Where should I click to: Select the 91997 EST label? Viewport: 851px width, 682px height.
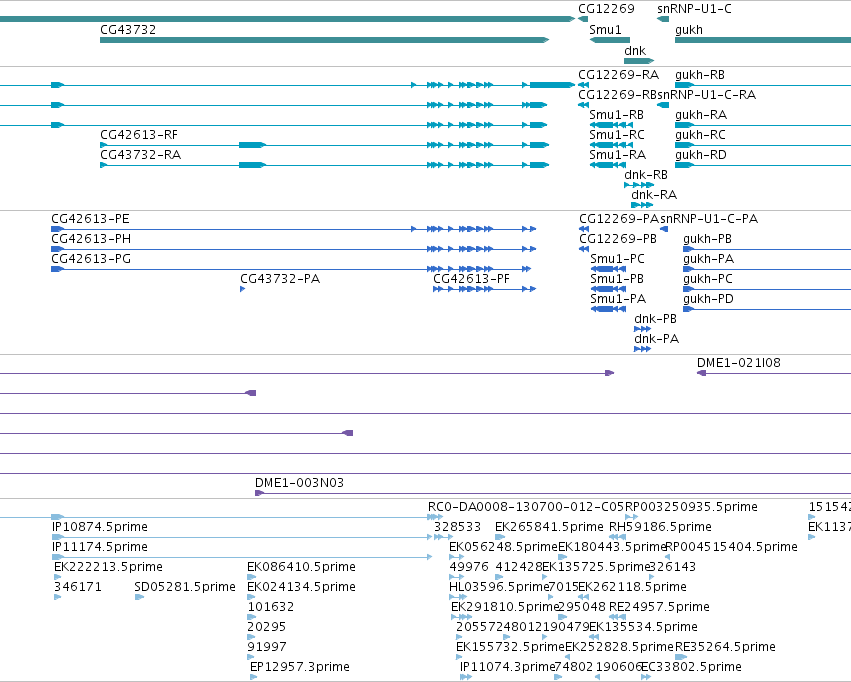[267, 648]
